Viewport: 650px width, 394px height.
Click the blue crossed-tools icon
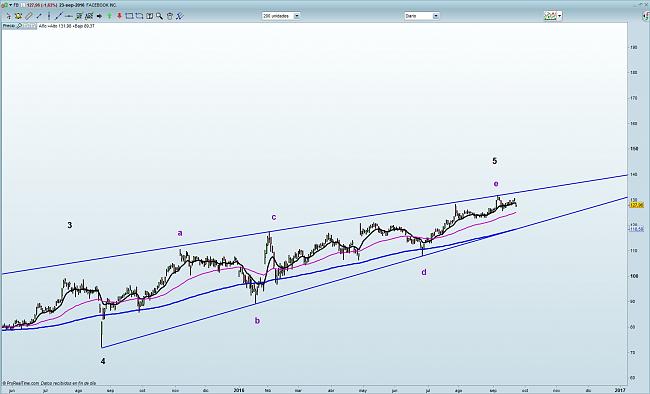tap(180, 16)
